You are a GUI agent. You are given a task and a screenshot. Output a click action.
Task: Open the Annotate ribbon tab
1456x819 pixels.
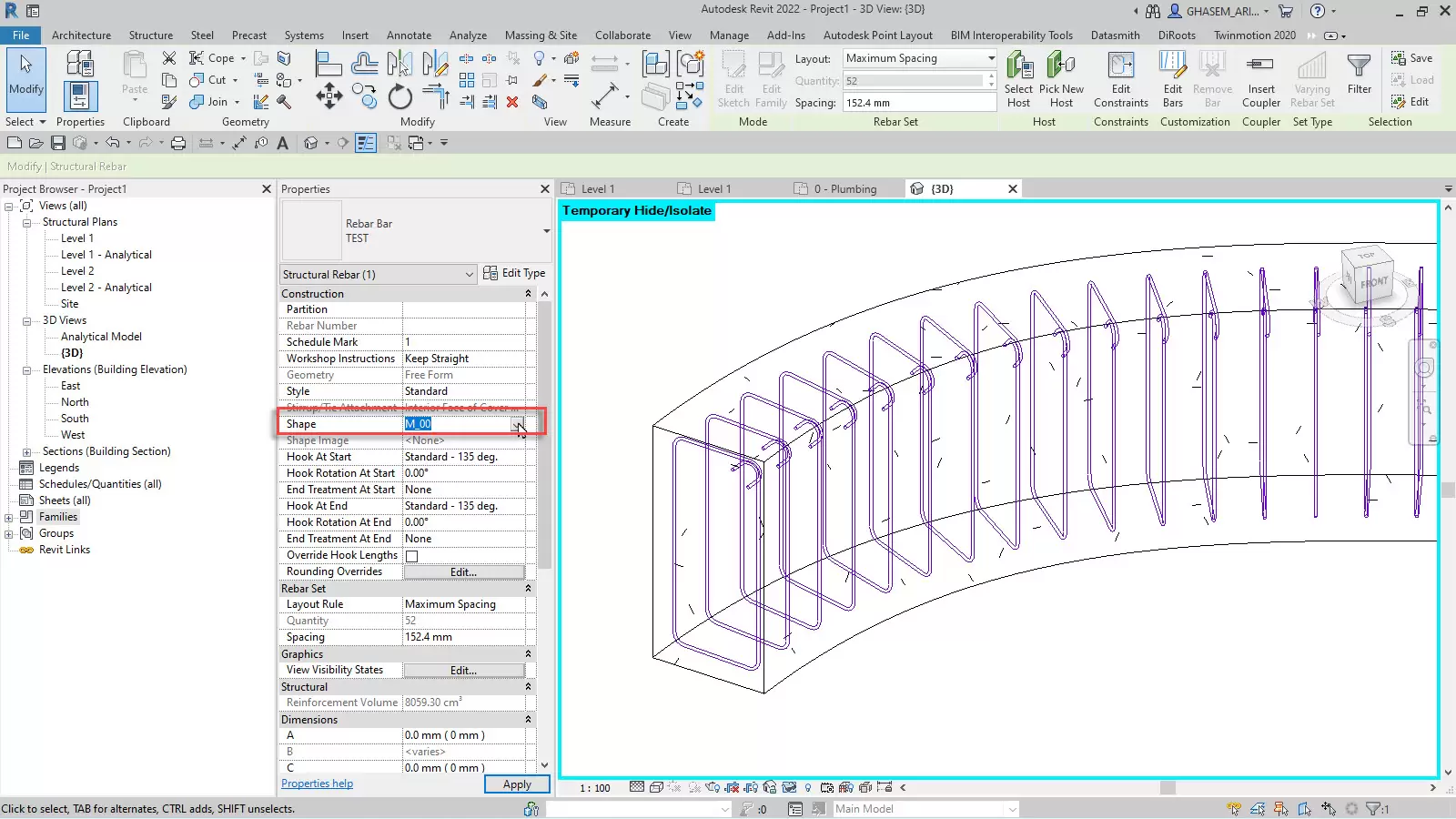(409, 35)
